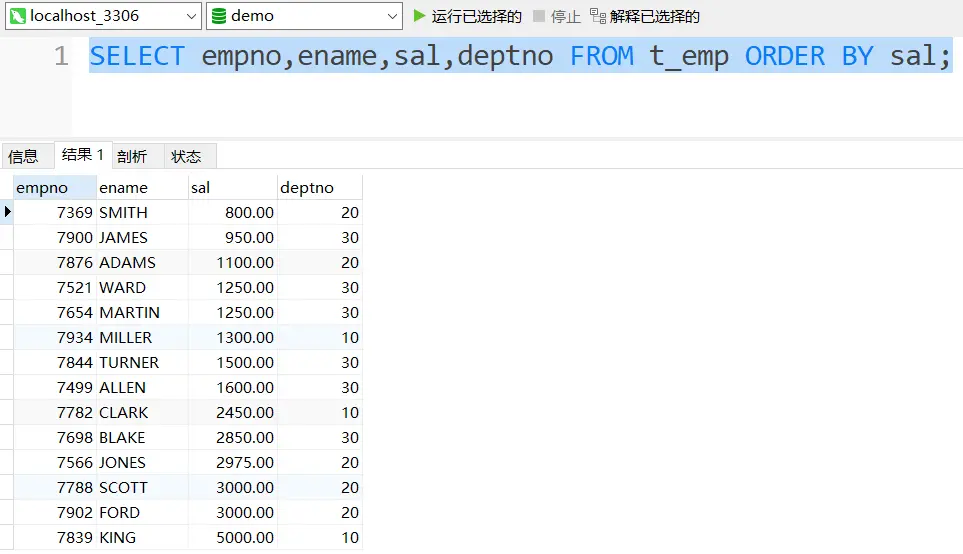The width and height of the screenshot is (963, 554).
Task: Click the localhost_3306 connection icon
Action: coord(17,16)
